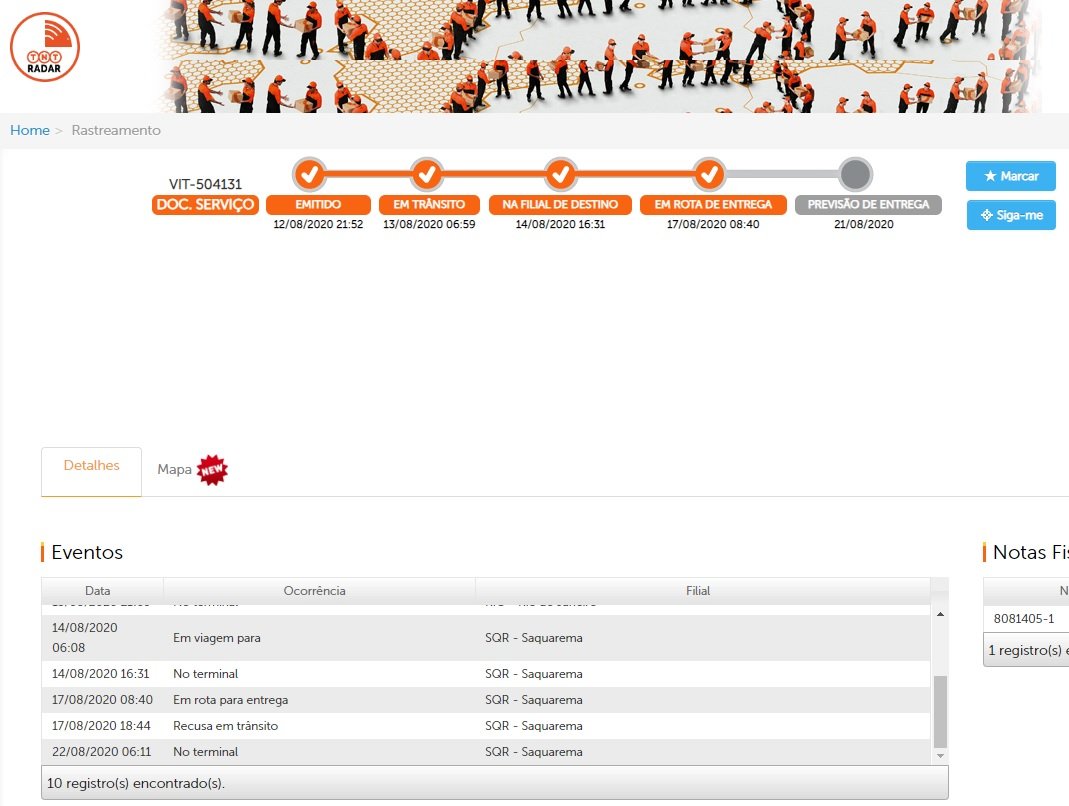Click the DOC. SERVIÇO orange label
Image resolution: width=1069 pixels, height=806 pixels.
click(x=205, y=205)
